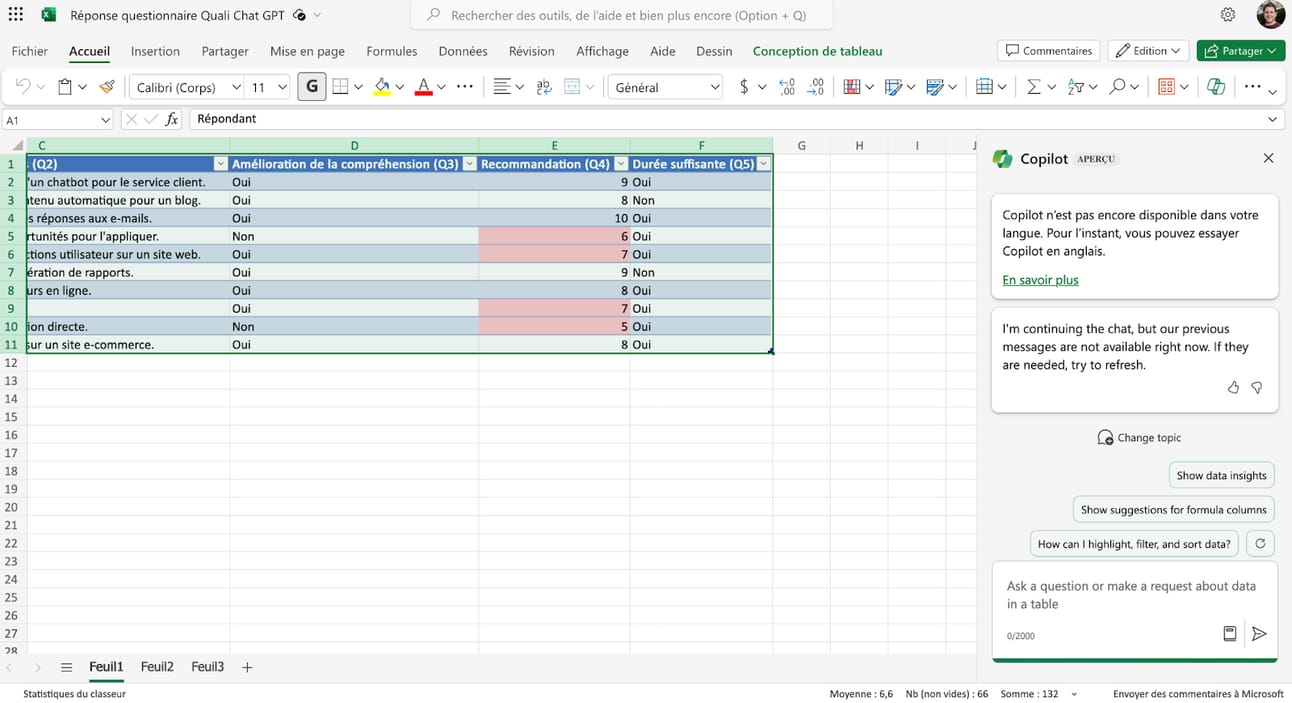
Task: Click the yellow fill color swatch
Action: click(x=381, y=87)
